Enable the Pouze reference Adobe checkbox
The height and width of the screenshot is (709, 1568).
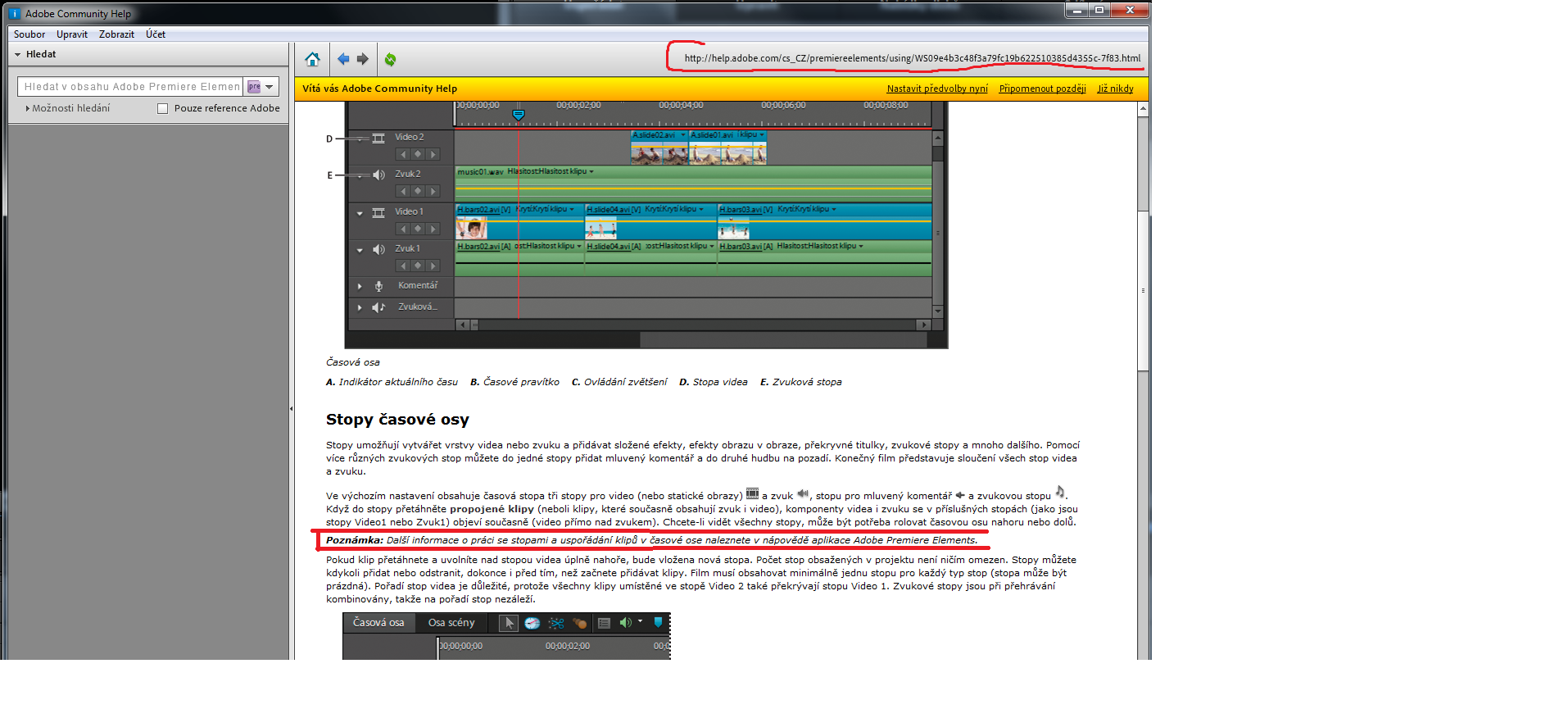tap(162, 108)
